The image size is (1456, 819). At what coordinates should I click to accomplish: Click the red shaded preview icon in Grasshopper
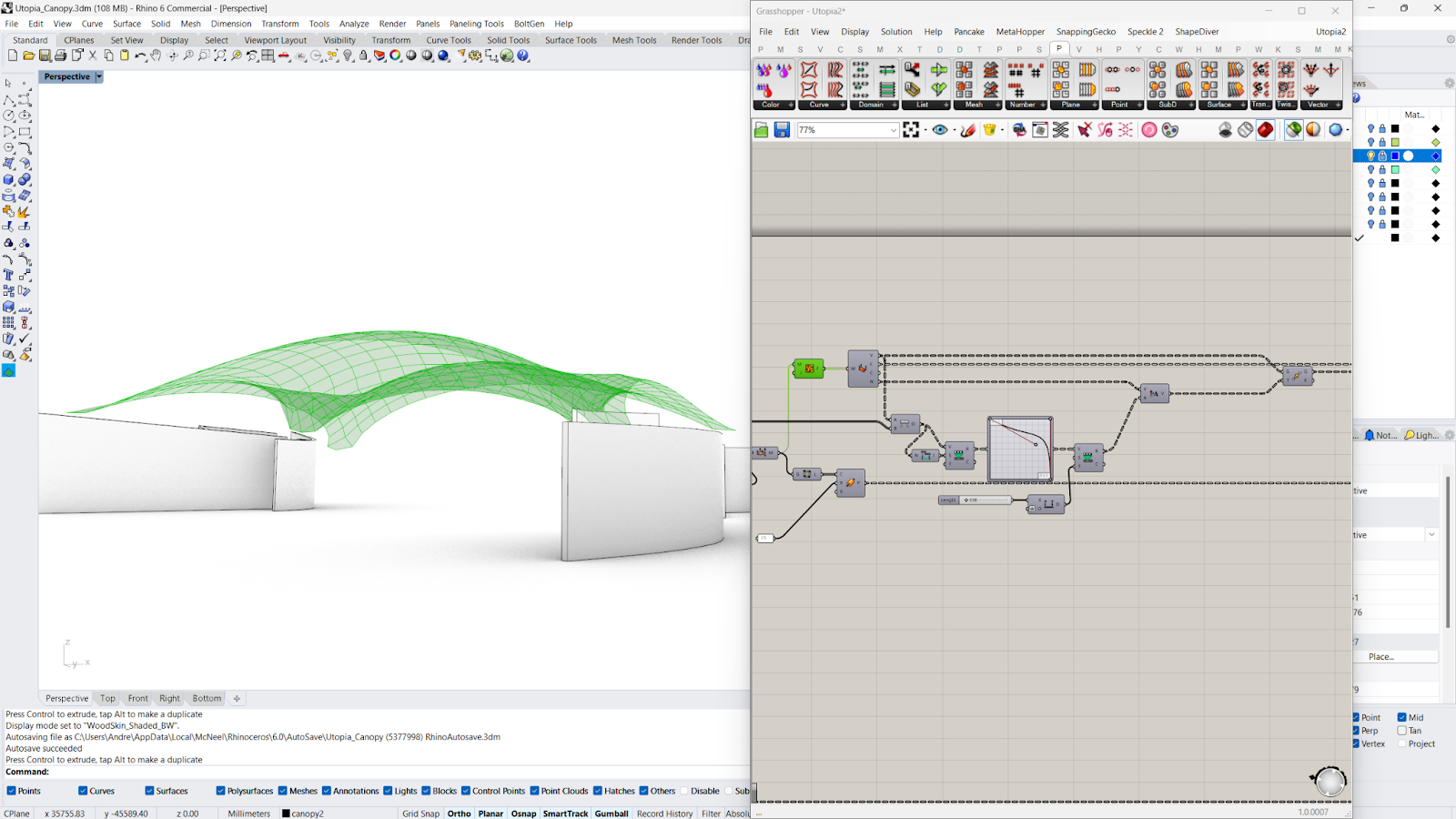[1266, 130]
